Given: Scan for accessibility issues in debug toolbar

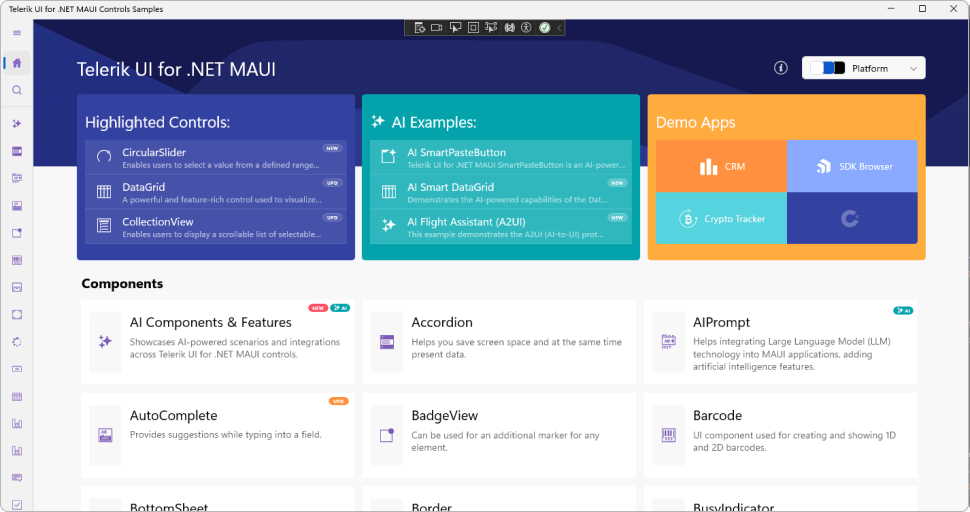Looking at the screenshot, I should (x=526, y=28).
